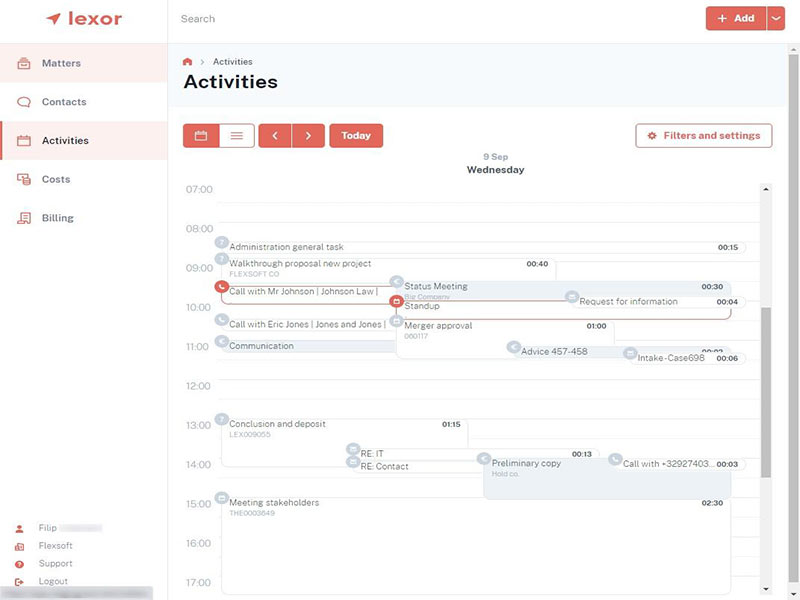Click the Billing sidebar icon
Image resolution: width=800 pixels, height=600 pixels.
click(23, 217)
